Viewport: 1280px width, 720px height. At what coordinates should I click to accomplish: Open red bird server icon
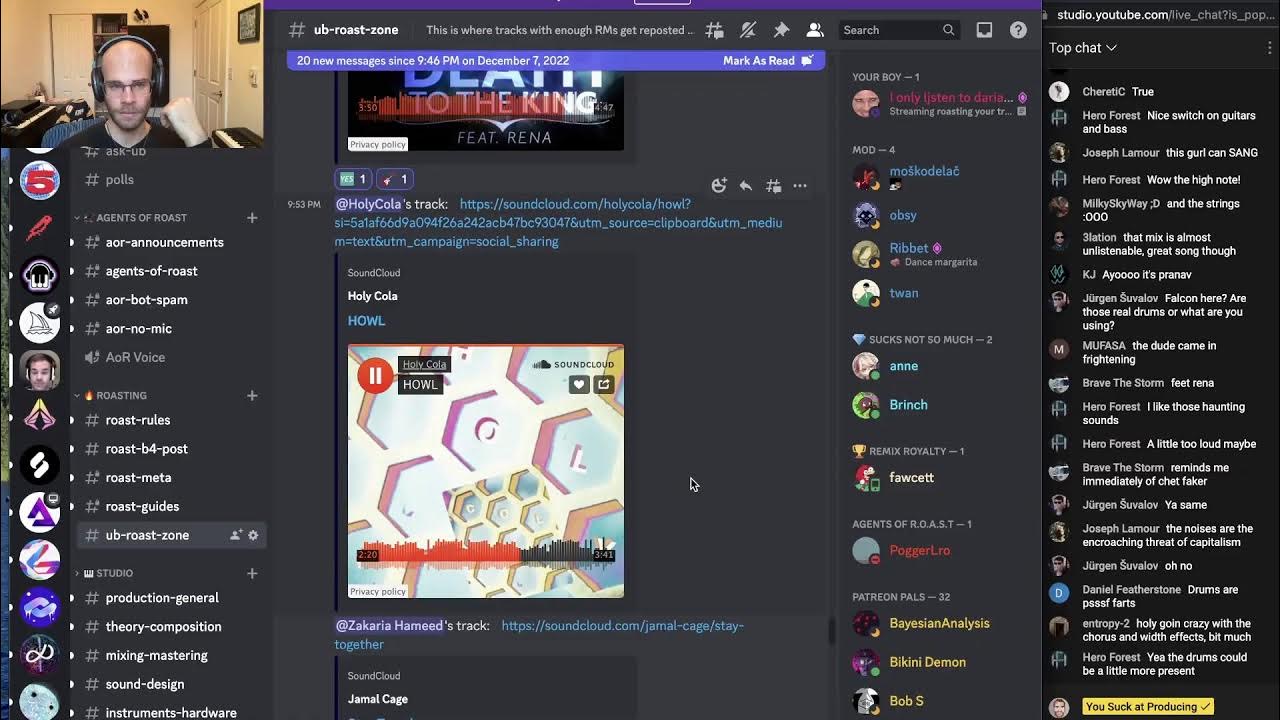pyautogui.click(x=39, y=228)
